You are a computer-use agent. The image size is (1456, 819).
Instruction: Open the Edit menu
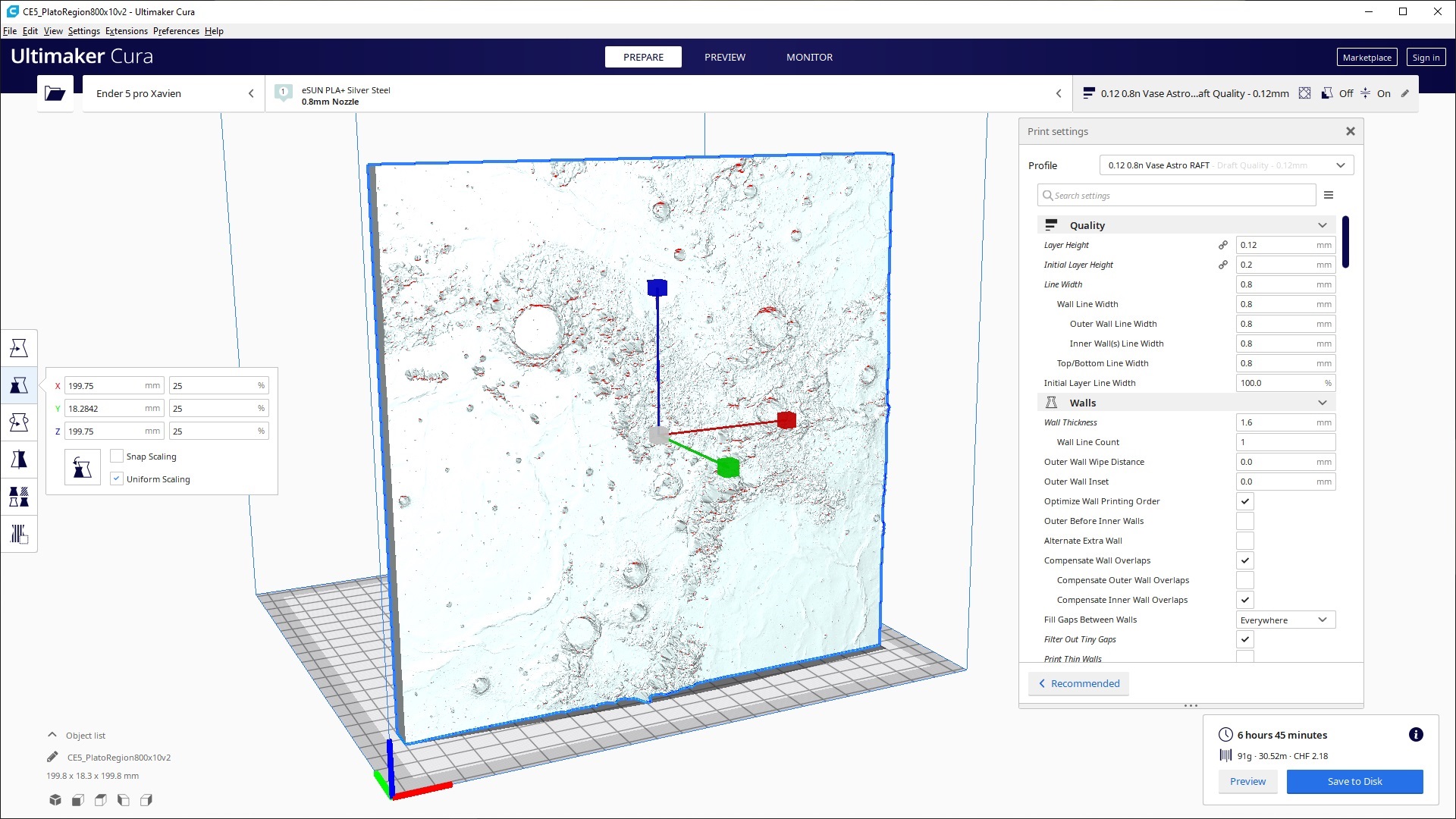30,31
